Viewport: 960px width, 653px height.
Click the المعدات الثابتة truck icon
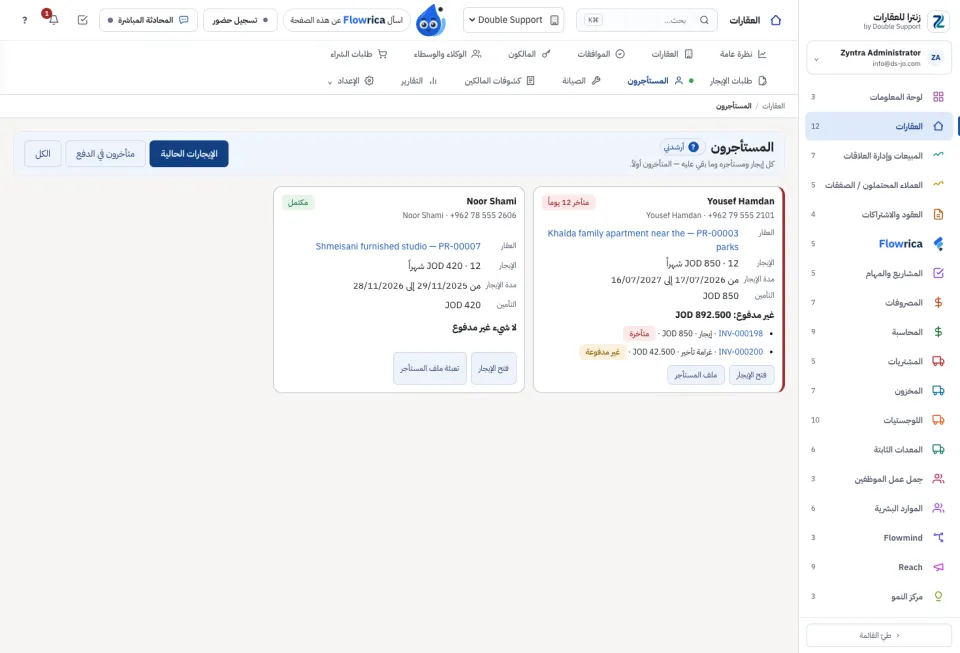coord(938,449)
